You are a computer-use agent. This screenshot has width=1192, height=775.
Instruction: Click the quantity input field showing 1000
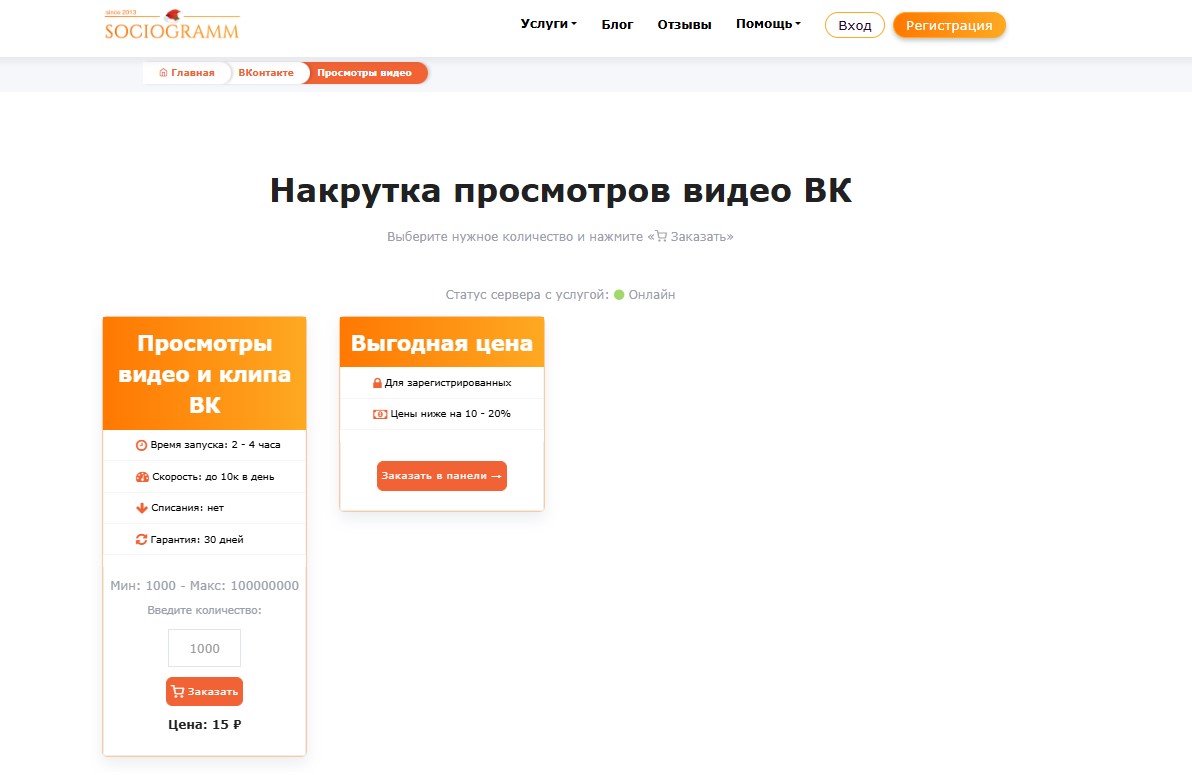(x=204, y=648)
